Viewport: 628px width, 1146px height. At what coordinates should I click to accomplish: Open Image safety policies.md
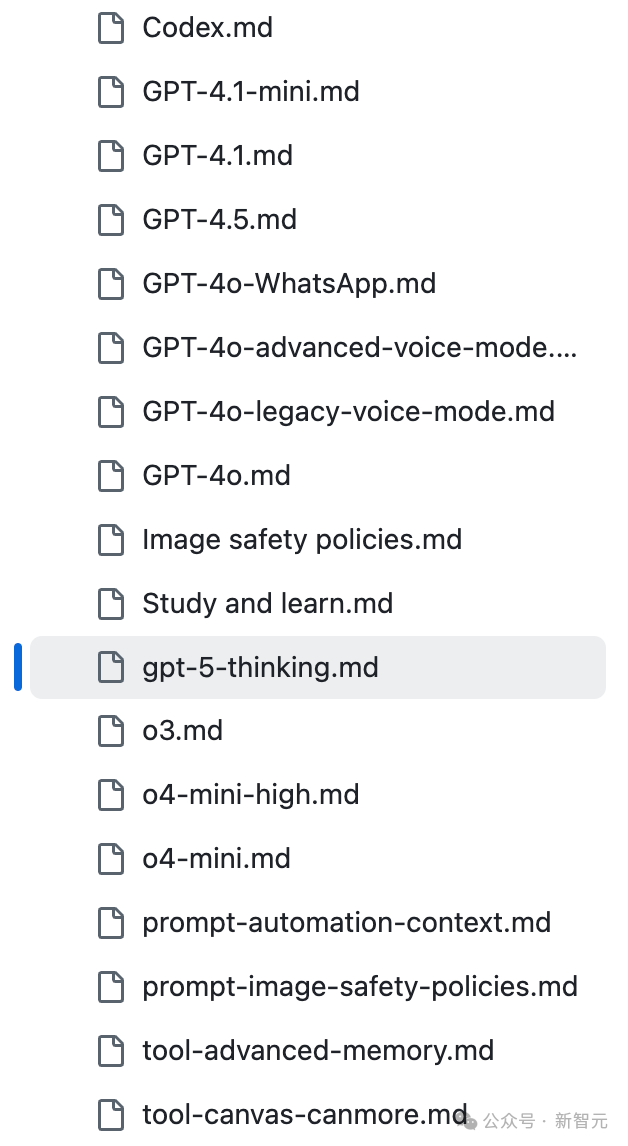pyautogui.click(x=302, y=539)
